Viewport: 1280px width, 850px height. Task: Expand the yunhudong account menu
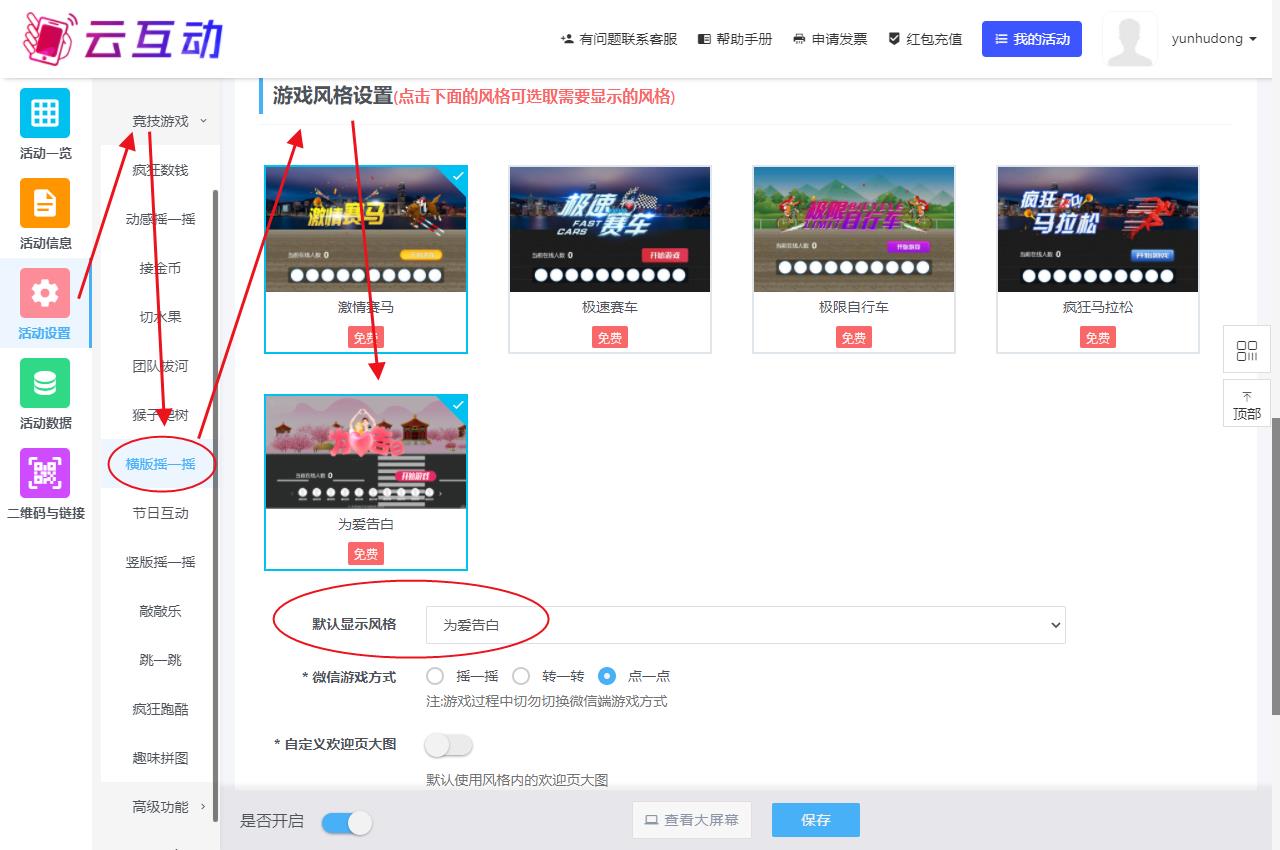[1213, 39]
